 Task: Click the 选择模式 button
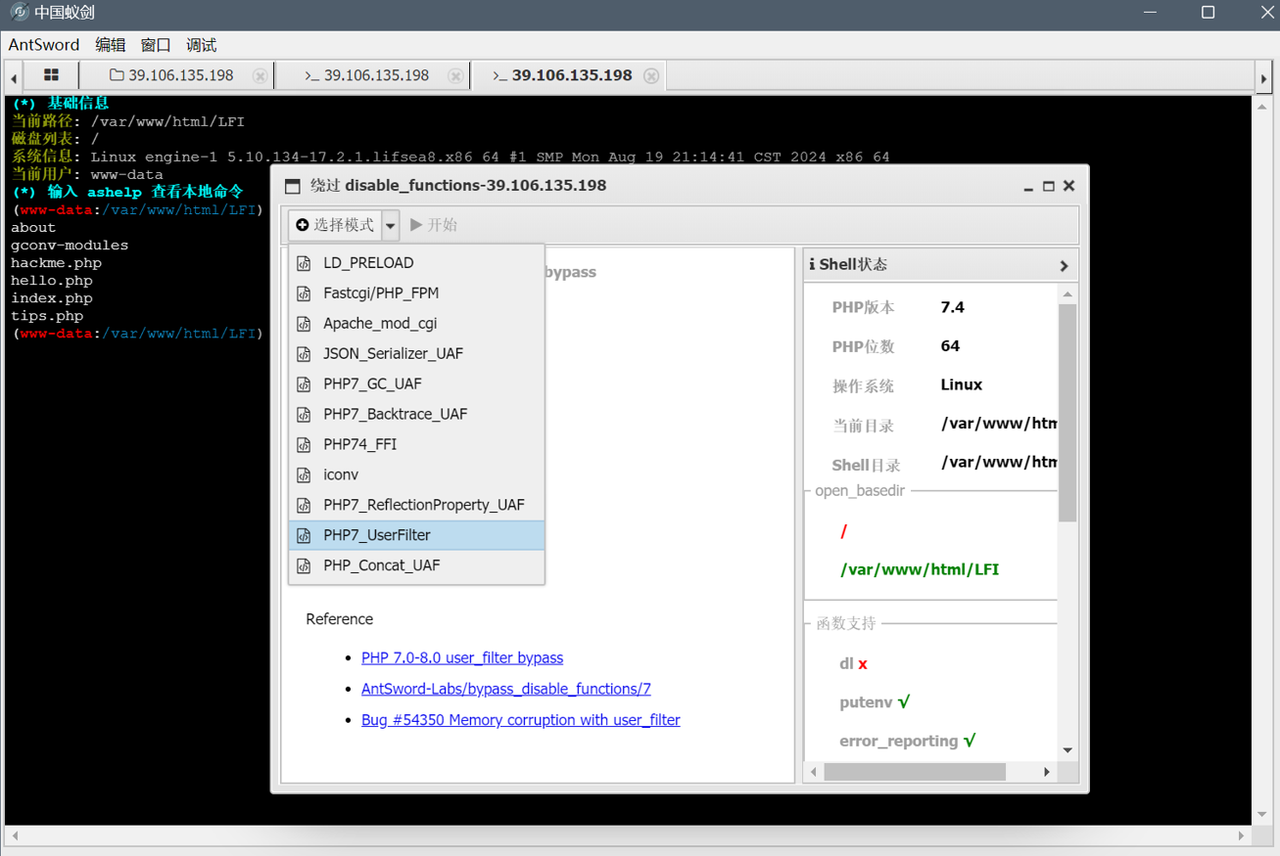coord(335,225)
